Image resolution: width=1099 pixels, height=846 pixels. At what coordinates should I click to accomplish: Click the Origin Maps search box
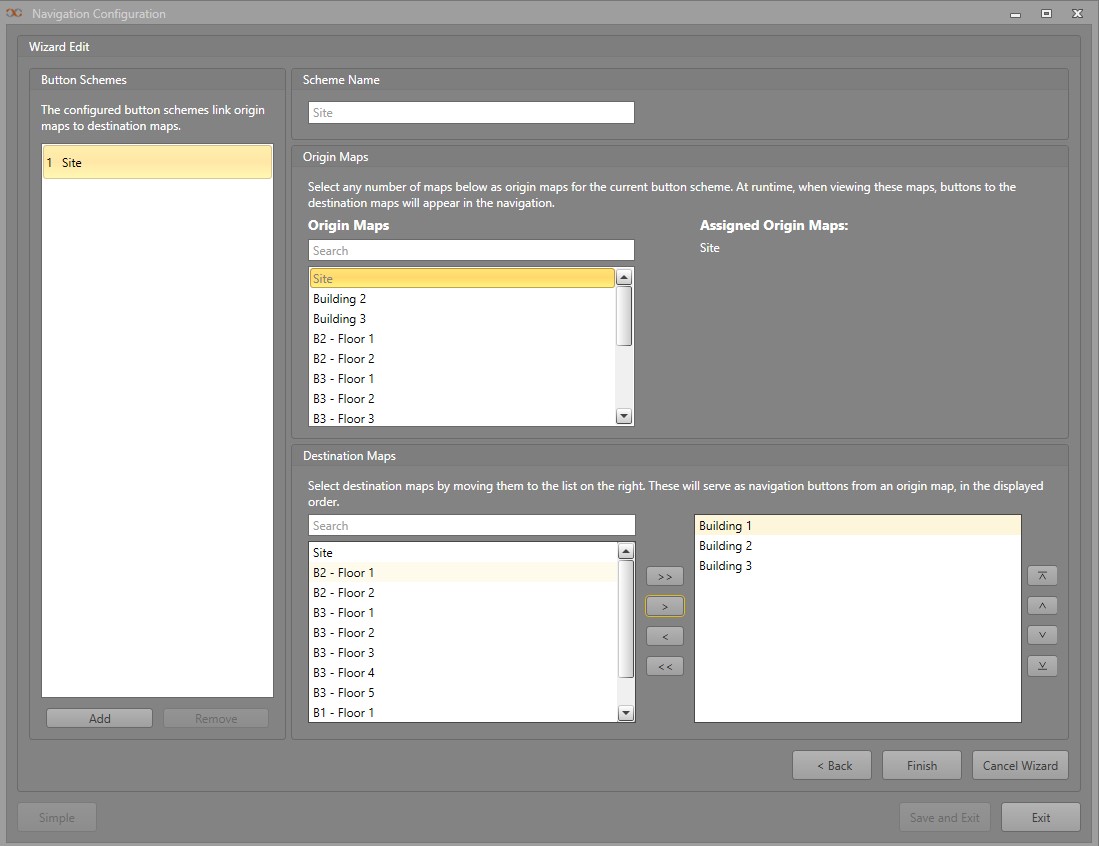point(471,251)
